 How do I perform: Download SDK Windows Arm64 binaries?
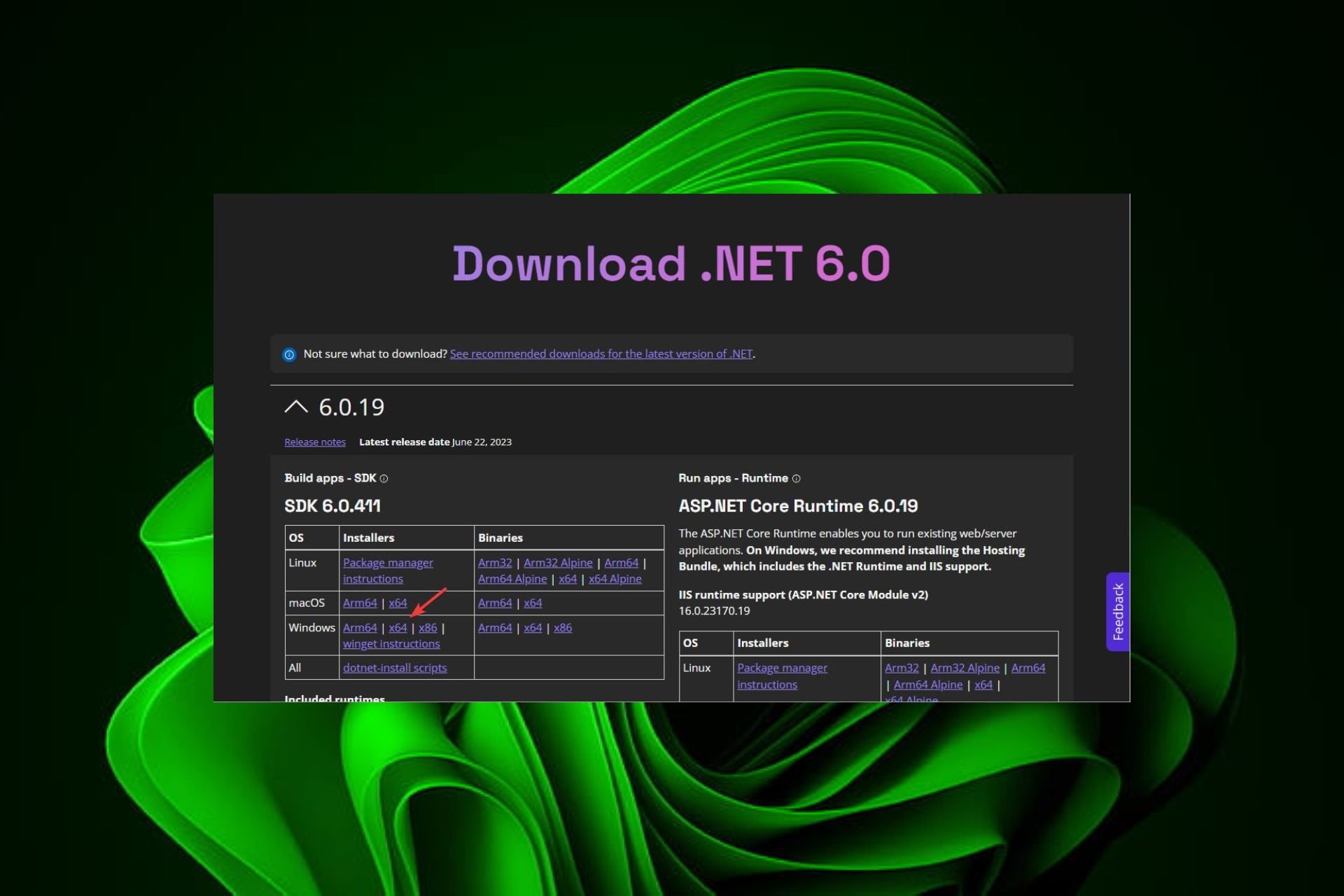point(495,628)
